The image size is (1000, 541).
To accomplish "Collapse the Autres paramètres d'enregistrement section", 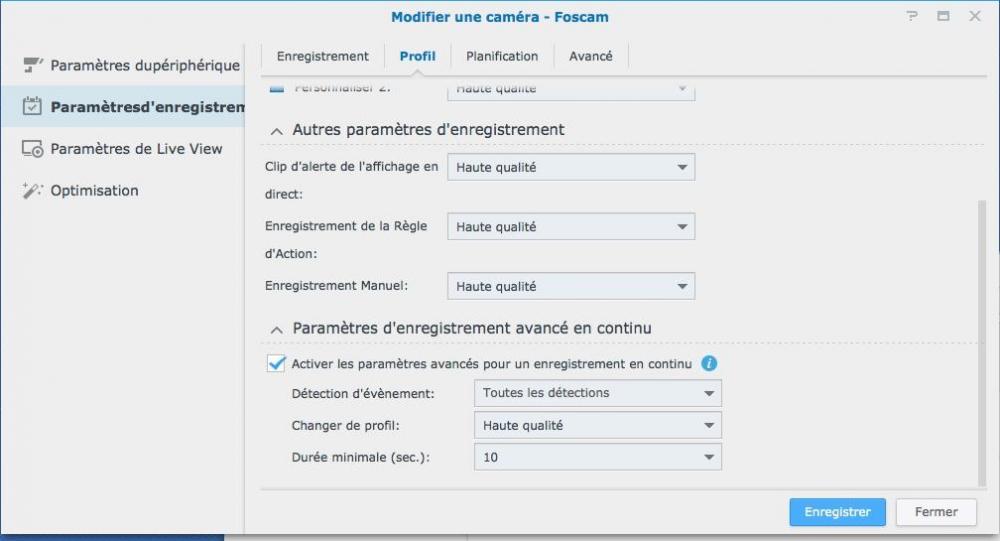I will pyautogui.click(x=276, y=130).
